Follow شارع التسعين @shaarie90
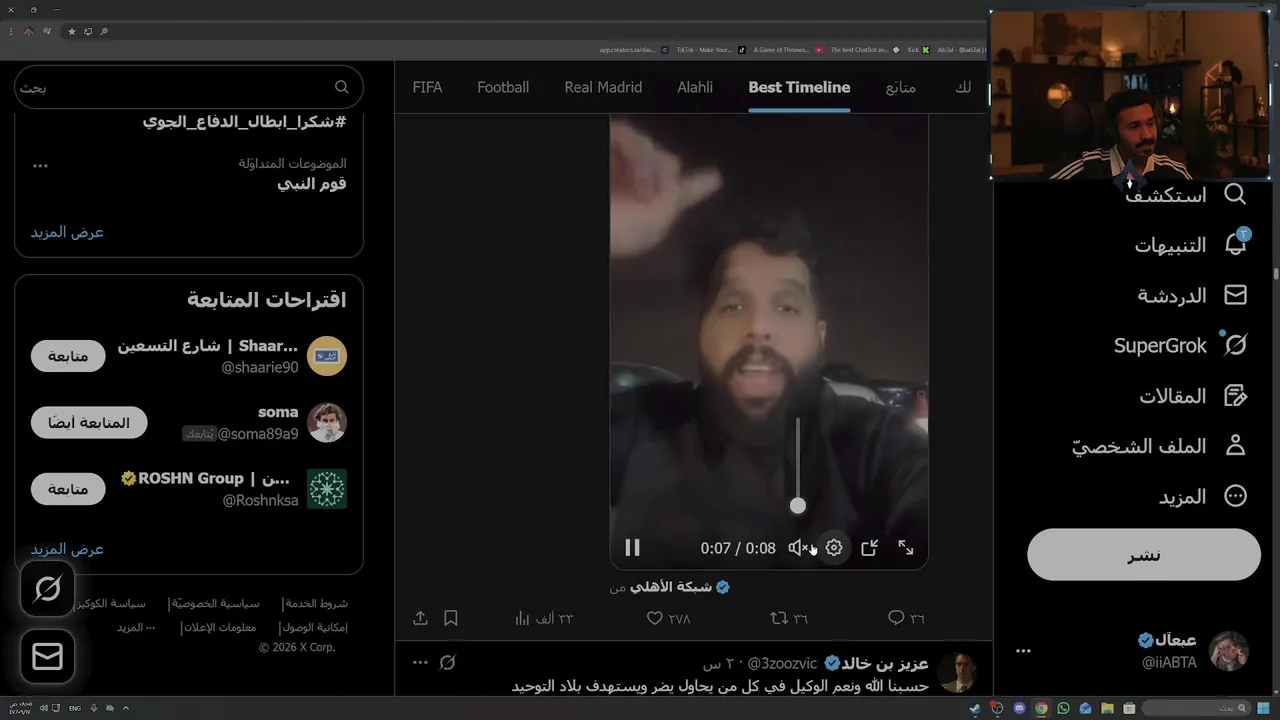This screenshot has height=720, width=1280. coord(68,356)
